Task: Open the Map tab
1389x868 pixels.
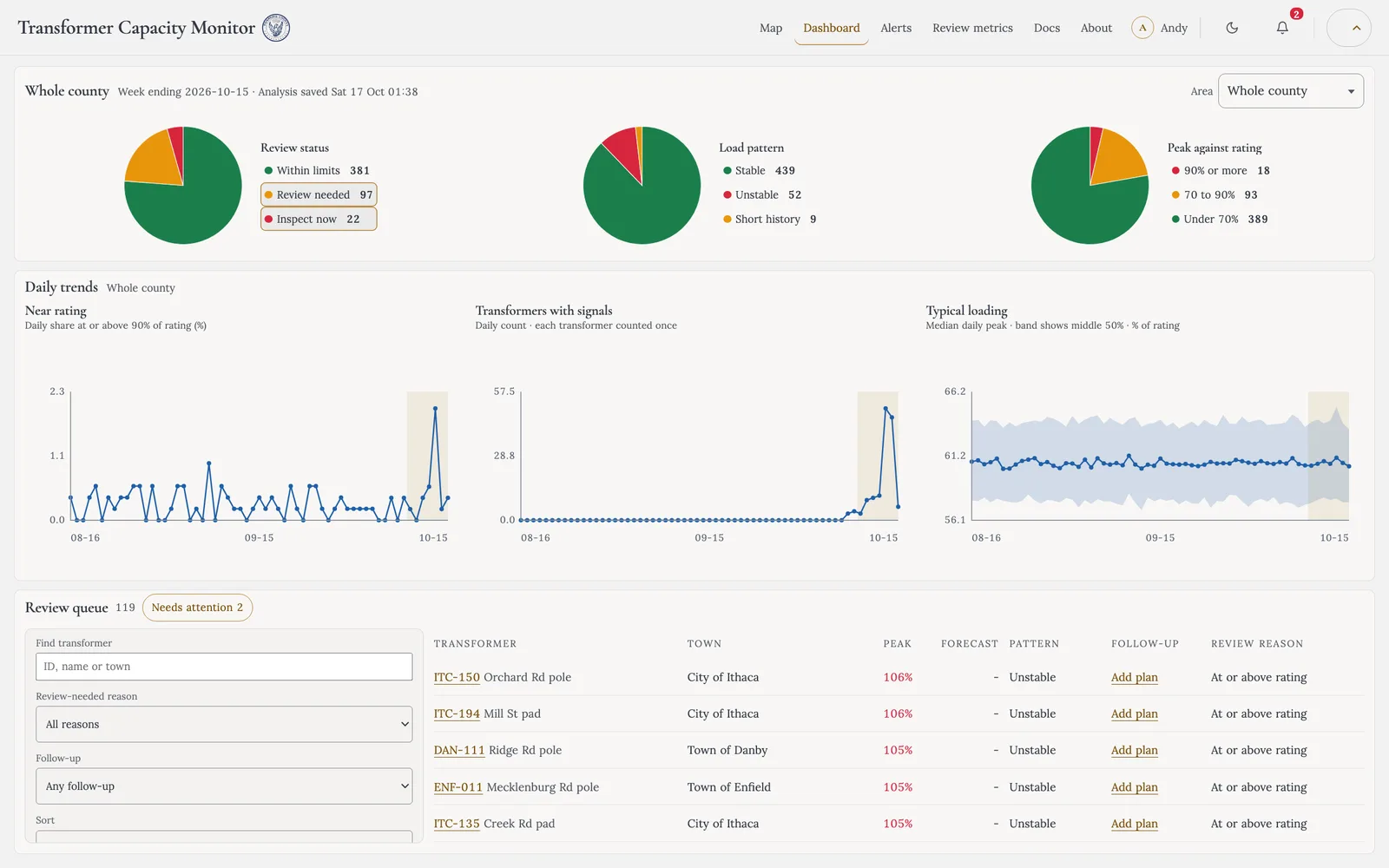Action: point(771,28)
